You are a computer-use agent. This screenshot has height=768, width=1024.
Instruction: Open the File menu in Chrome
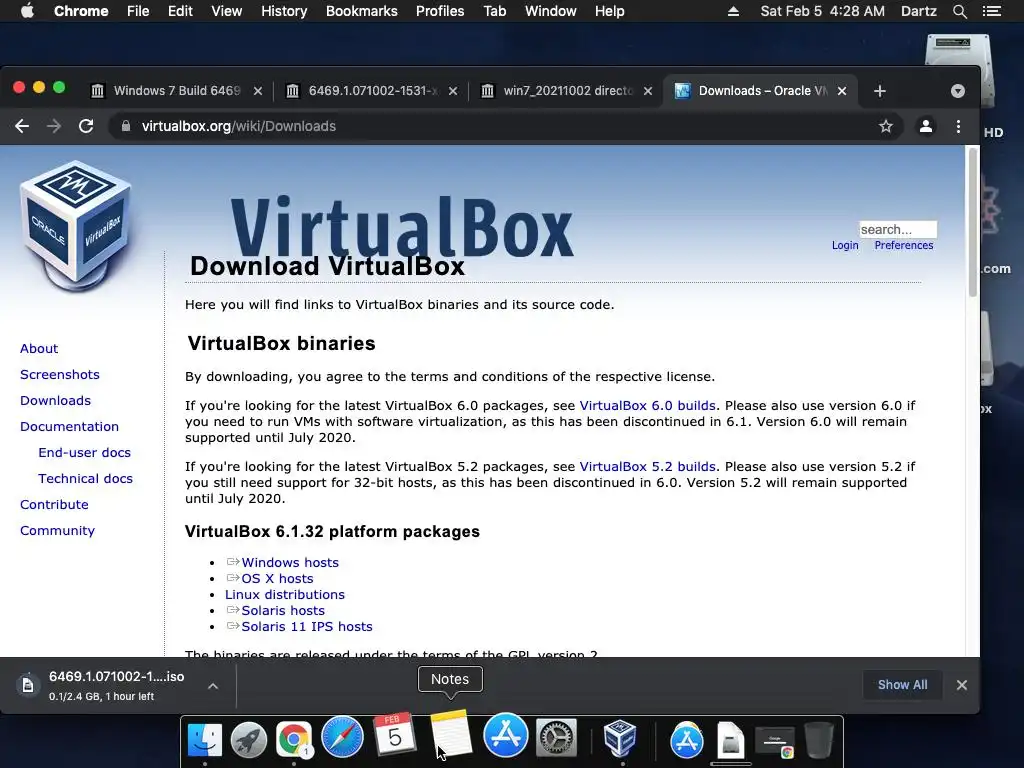pyautogui.click(x=138, y=11)
